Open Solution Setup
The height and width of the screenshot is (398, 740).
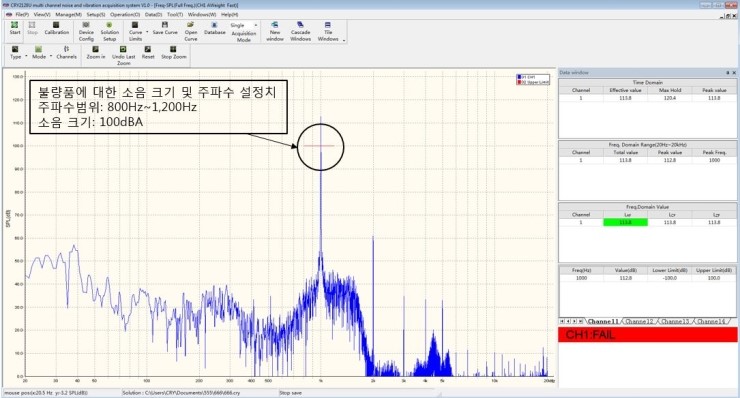click(109, 31)
